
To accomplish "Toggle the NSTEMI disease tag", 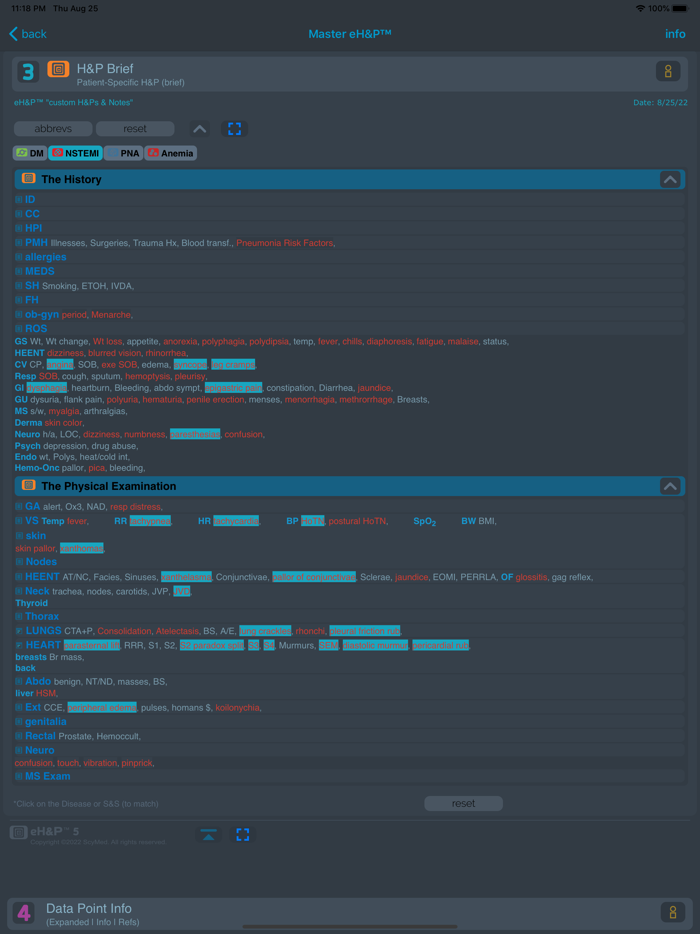I will 75,153.
